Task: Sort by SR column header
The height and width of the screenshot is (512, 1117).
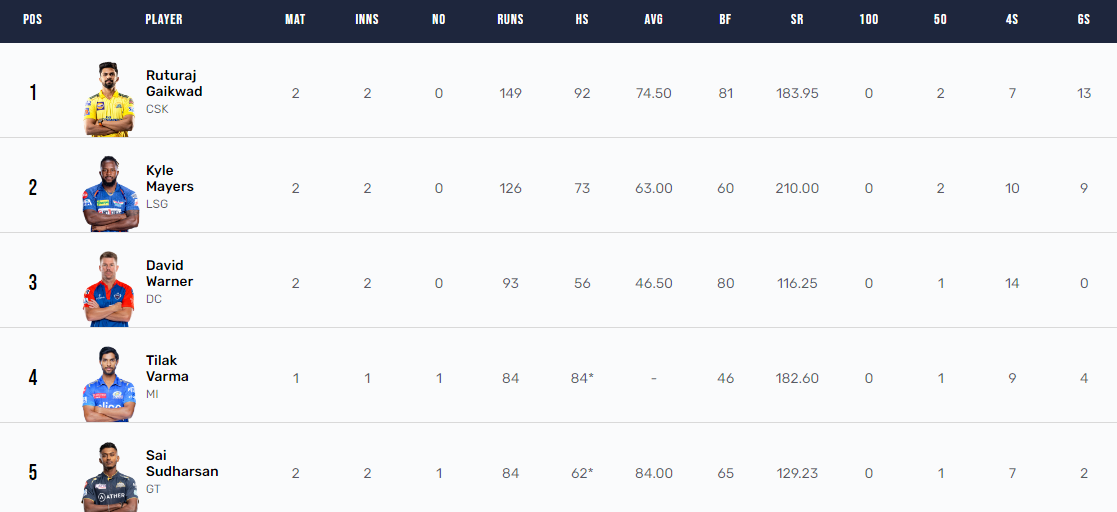Action: coord(797,20)
